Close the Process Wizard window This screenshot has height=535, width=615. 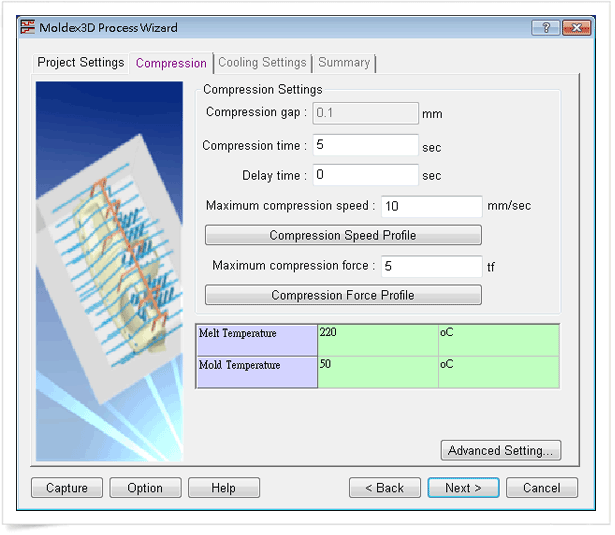click(x=577, y=27)
